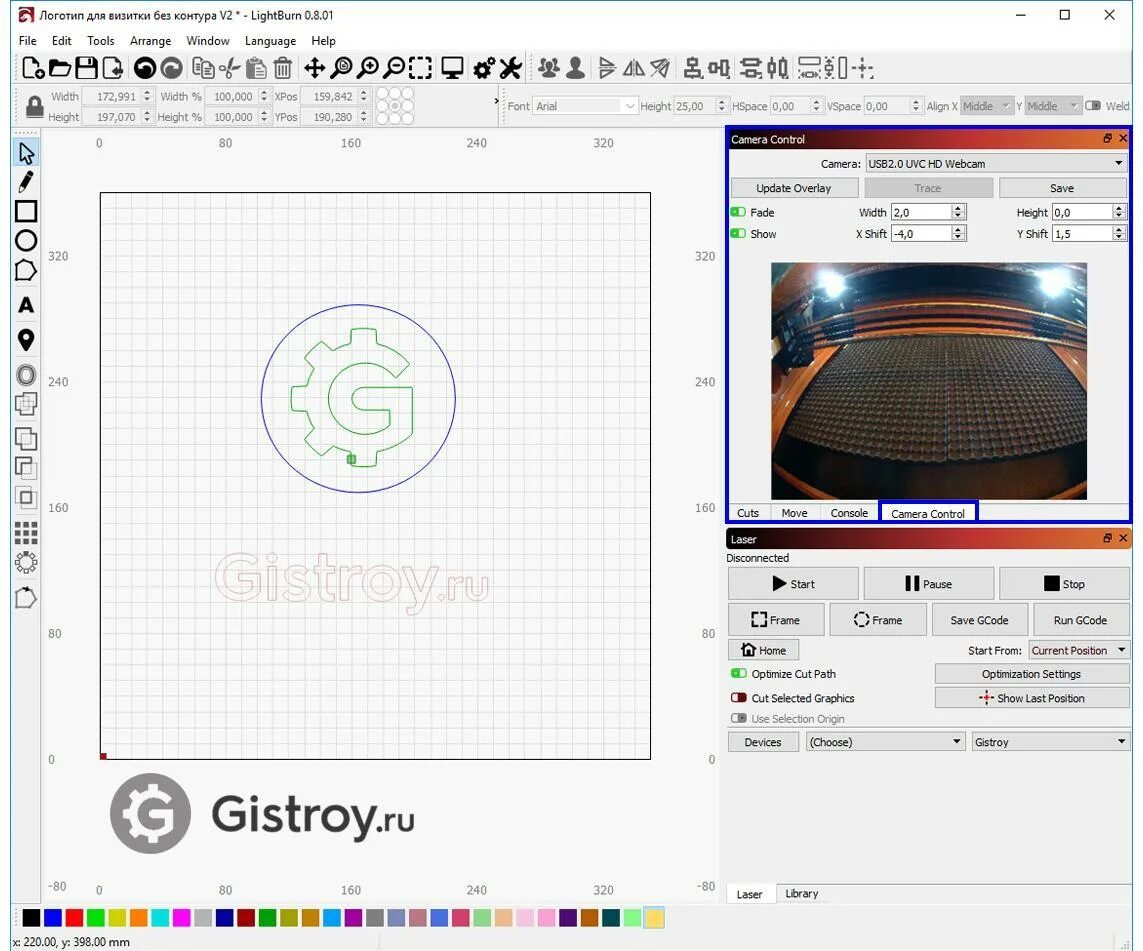The height and width of the screenshot is (951, 1143).
Task: Toggle the aspect ratio lock icon
Action: pos(34,107)
